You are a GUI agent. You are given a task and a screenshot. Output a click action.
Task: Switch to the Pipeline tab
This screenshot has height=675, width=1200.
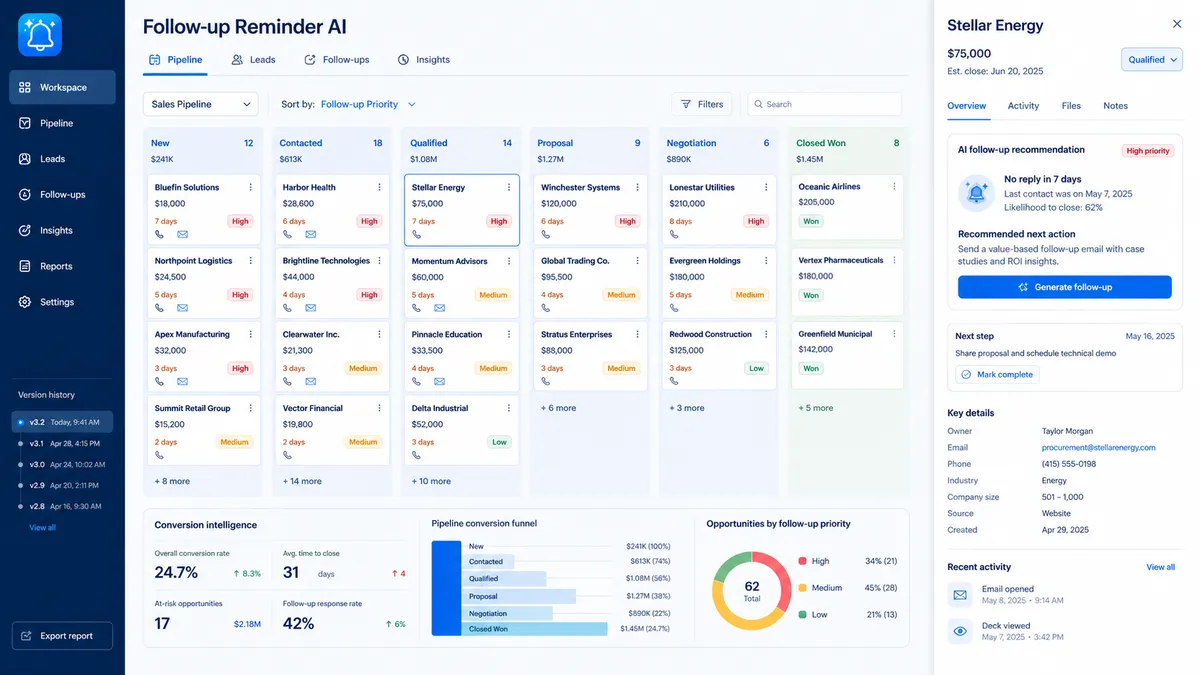coord(176,60)
